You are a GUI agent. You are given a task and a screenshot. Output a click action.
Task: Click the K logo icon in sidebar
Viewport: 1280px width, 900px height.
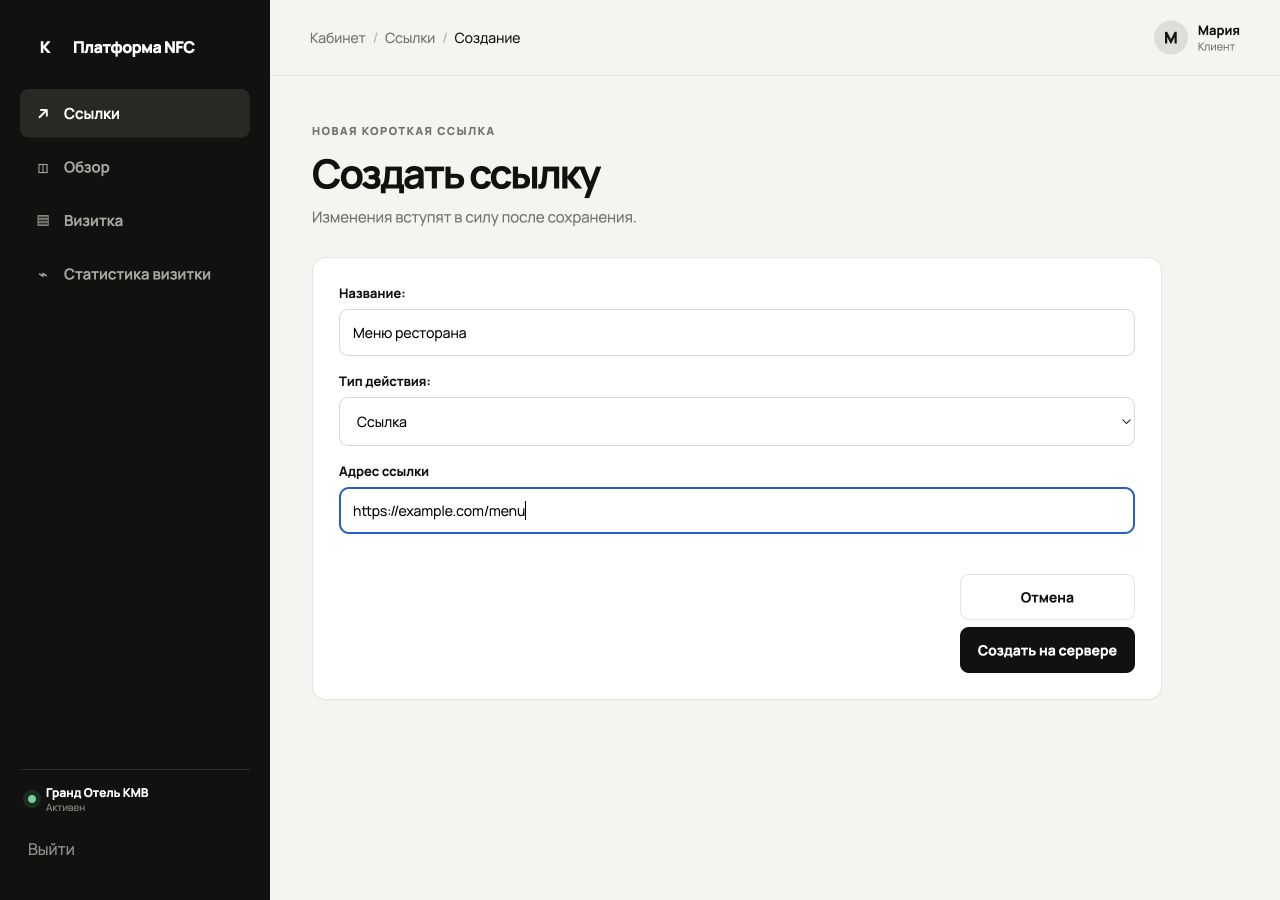point(44,47)
